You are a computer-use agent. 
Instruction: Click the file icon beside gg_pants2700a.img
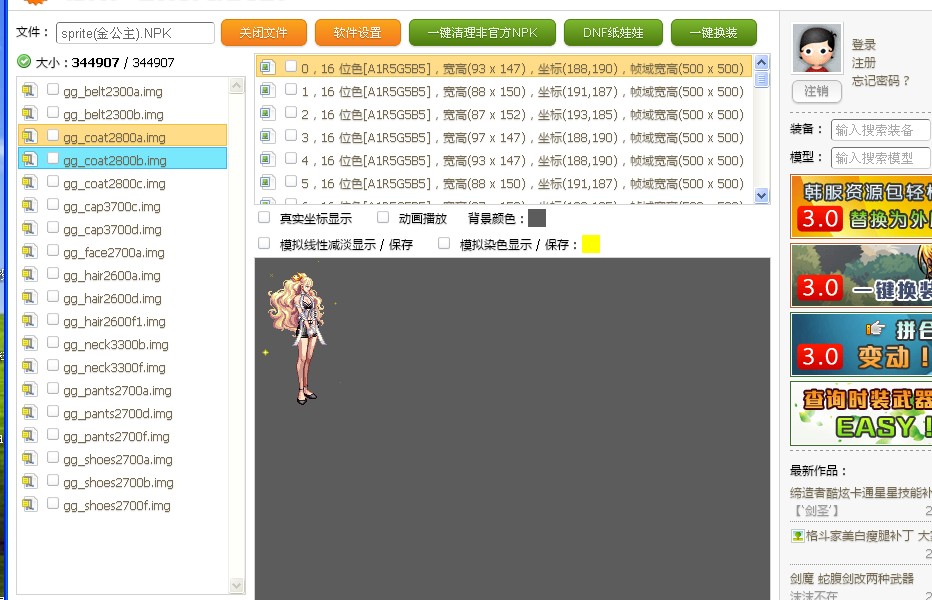coord(29,389)
